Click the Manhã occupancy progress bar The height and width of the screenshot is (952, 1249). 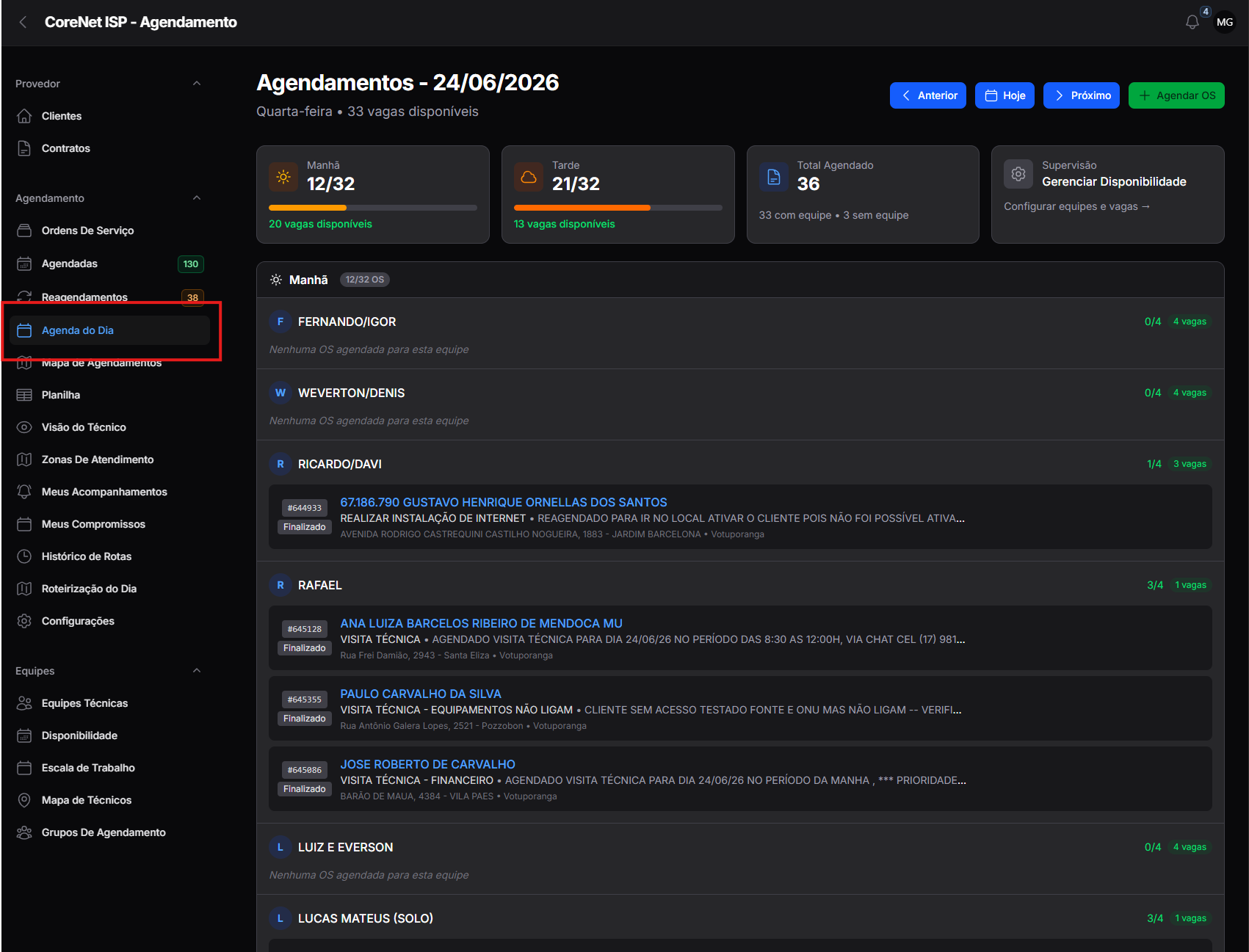(x=373, y=208)
